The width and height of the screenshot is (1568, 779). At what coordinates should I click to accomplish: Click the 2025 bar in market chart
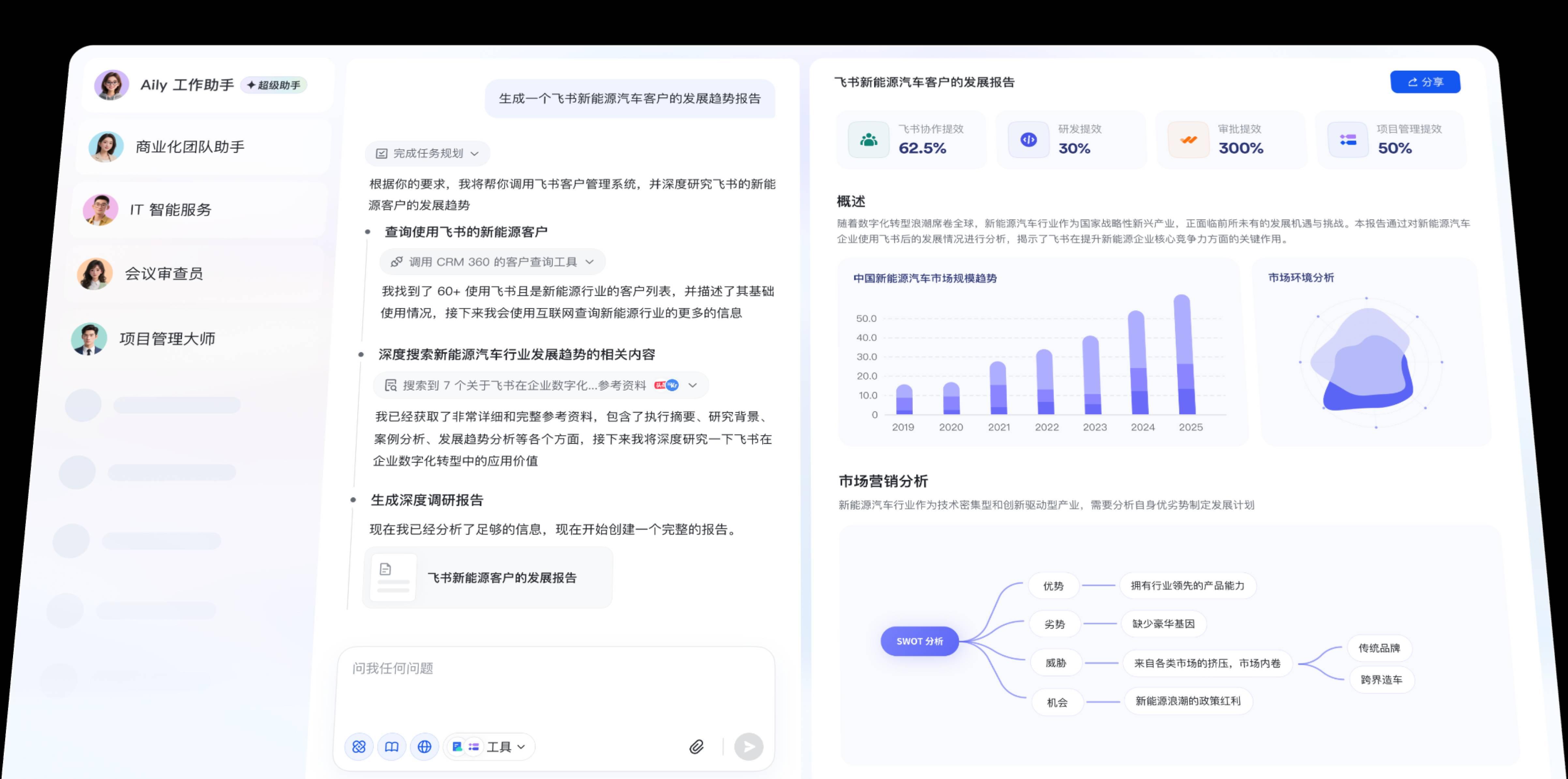(x=1184, y=355)
